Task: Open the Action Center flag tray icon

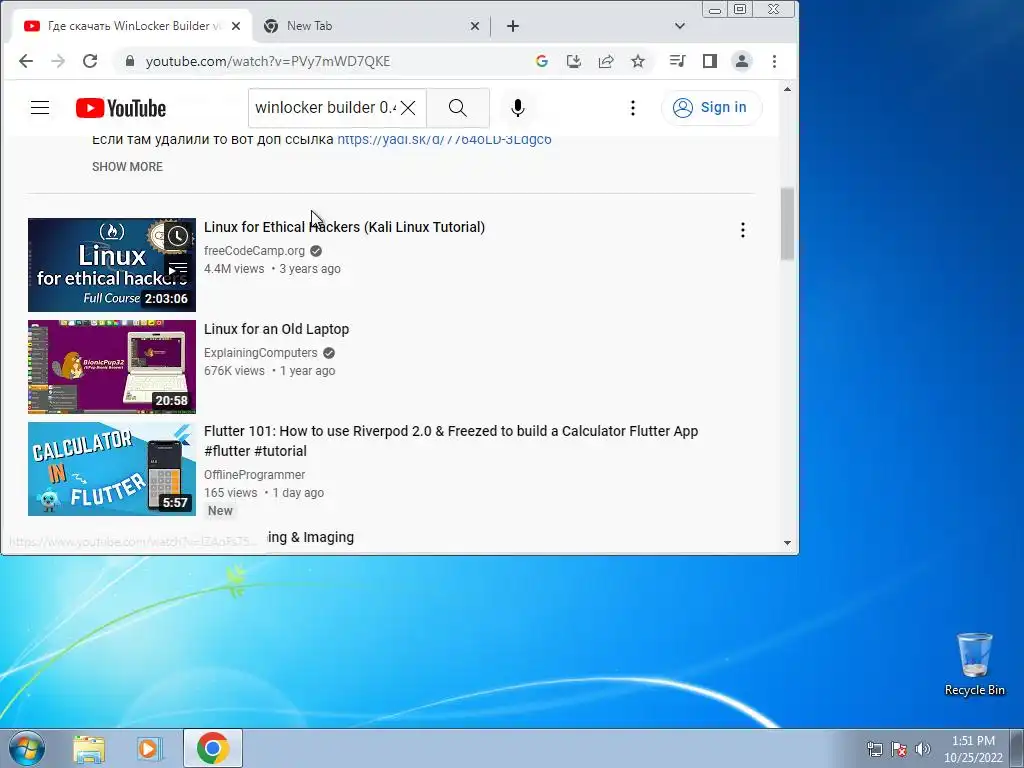Action: point(899,749)
